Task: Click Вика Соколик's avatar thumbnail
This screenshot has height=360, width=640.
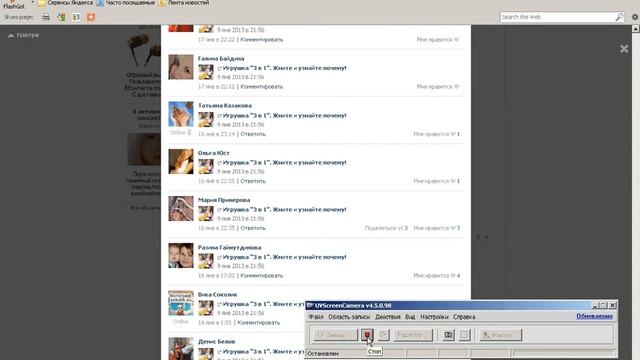Action: pos(181,303)
